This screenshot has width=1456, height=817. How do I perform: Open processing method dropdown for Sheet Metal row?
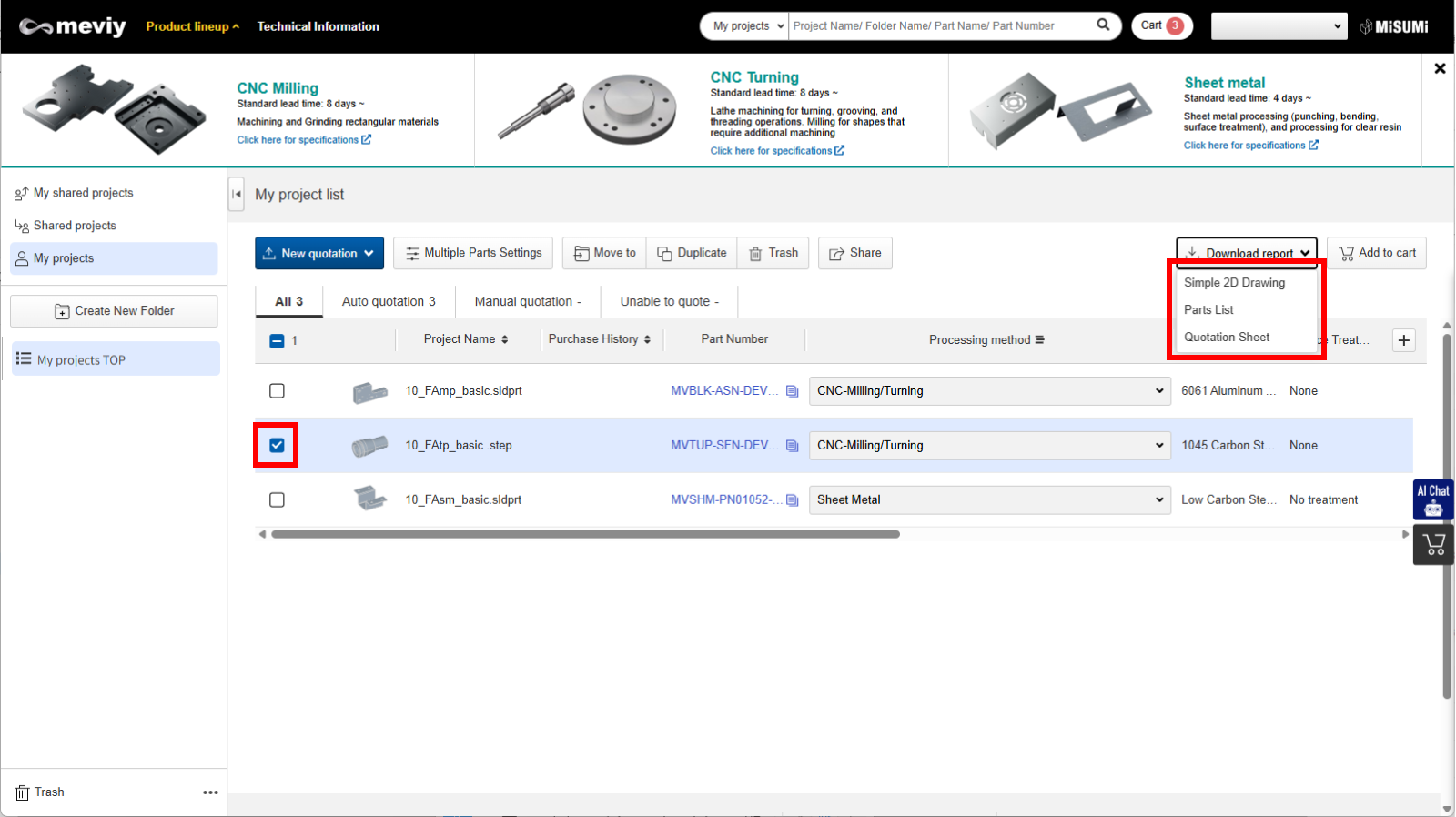coord(988,499)
